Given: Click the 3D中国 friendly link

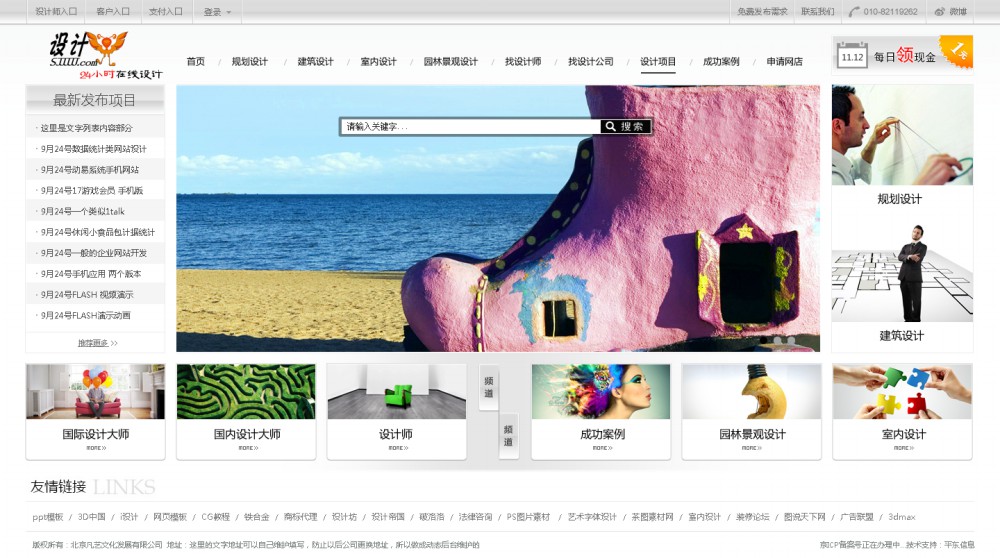Looking at the screenshot, I should click(91, 517).
